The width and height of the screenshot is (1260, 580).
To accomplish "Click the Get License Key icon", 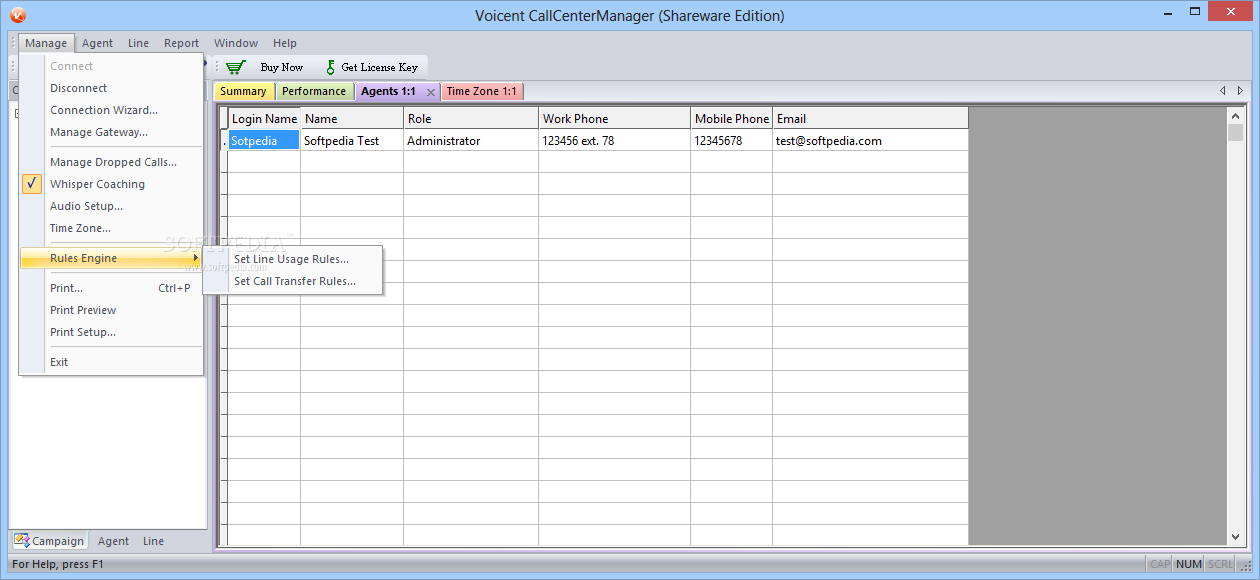I will point(331,67).
